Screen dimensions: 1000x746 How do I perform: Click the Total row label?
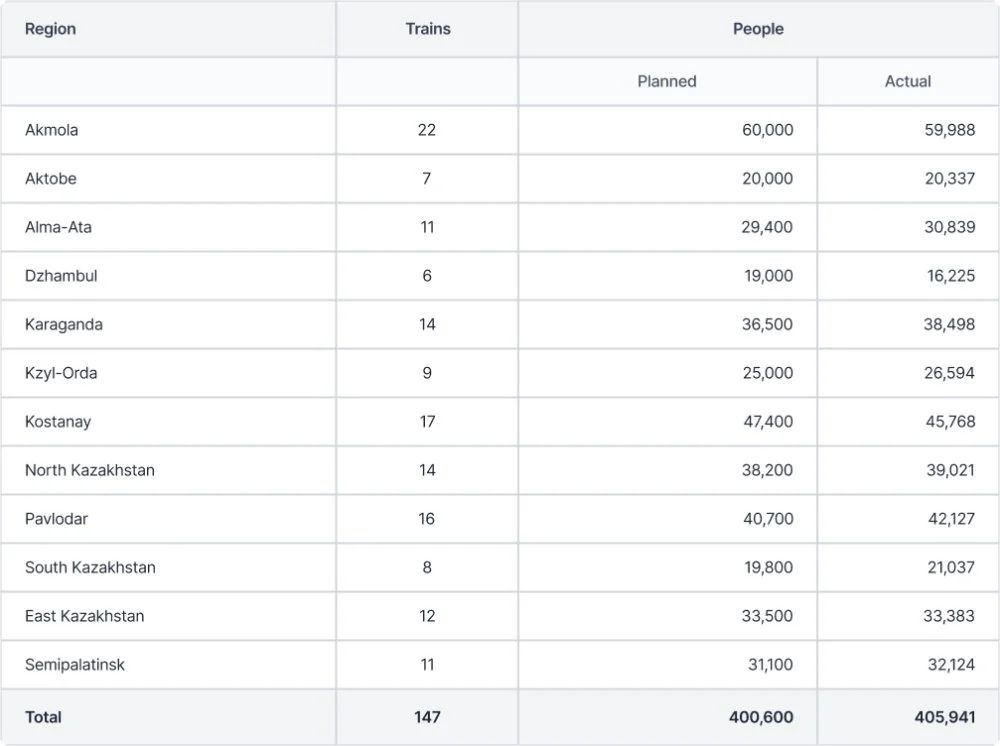pyautogui.click(x=43, y=717)
